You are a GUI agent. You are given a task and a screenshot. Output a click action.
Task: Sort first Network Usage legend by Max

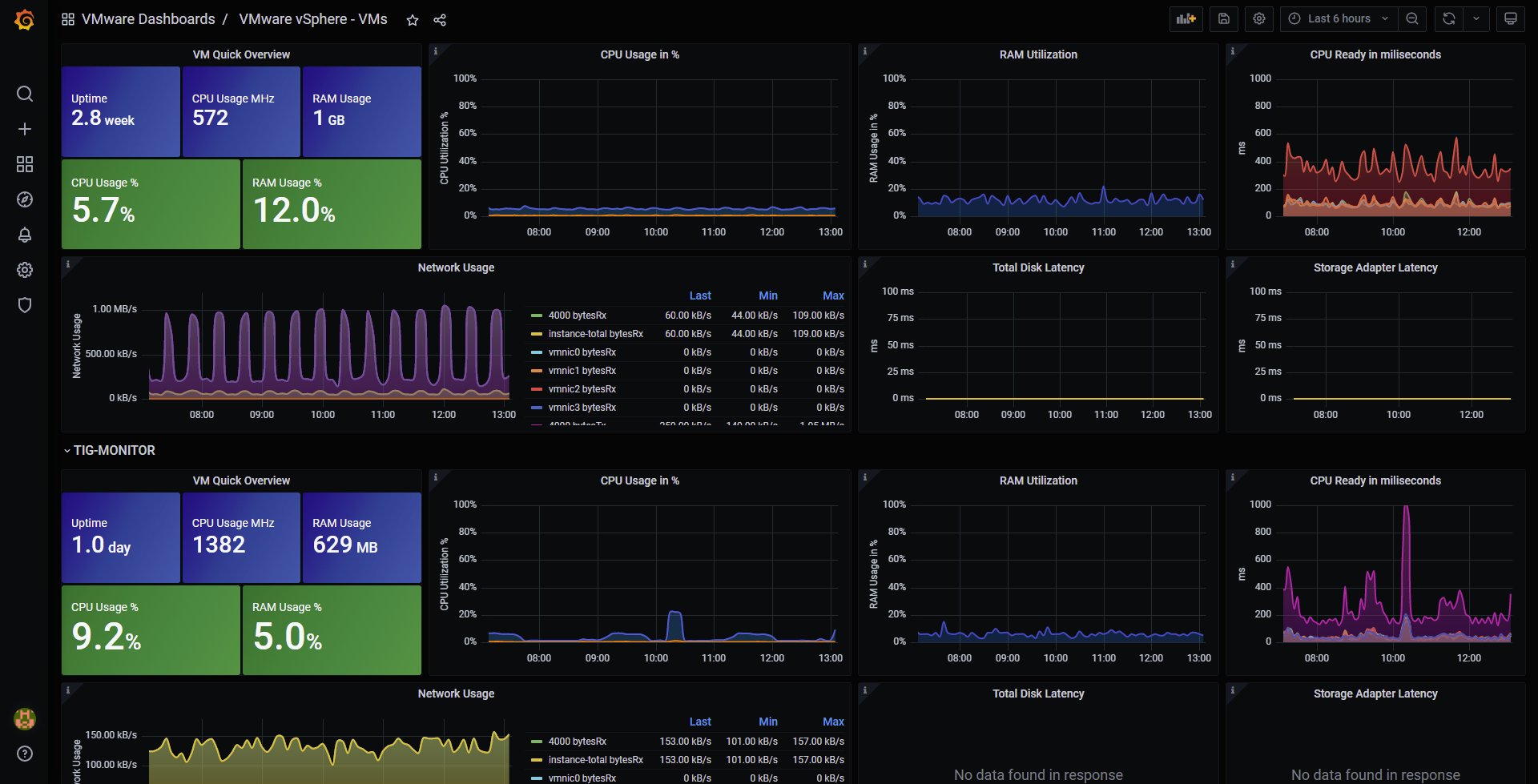(x=833, y=296)
